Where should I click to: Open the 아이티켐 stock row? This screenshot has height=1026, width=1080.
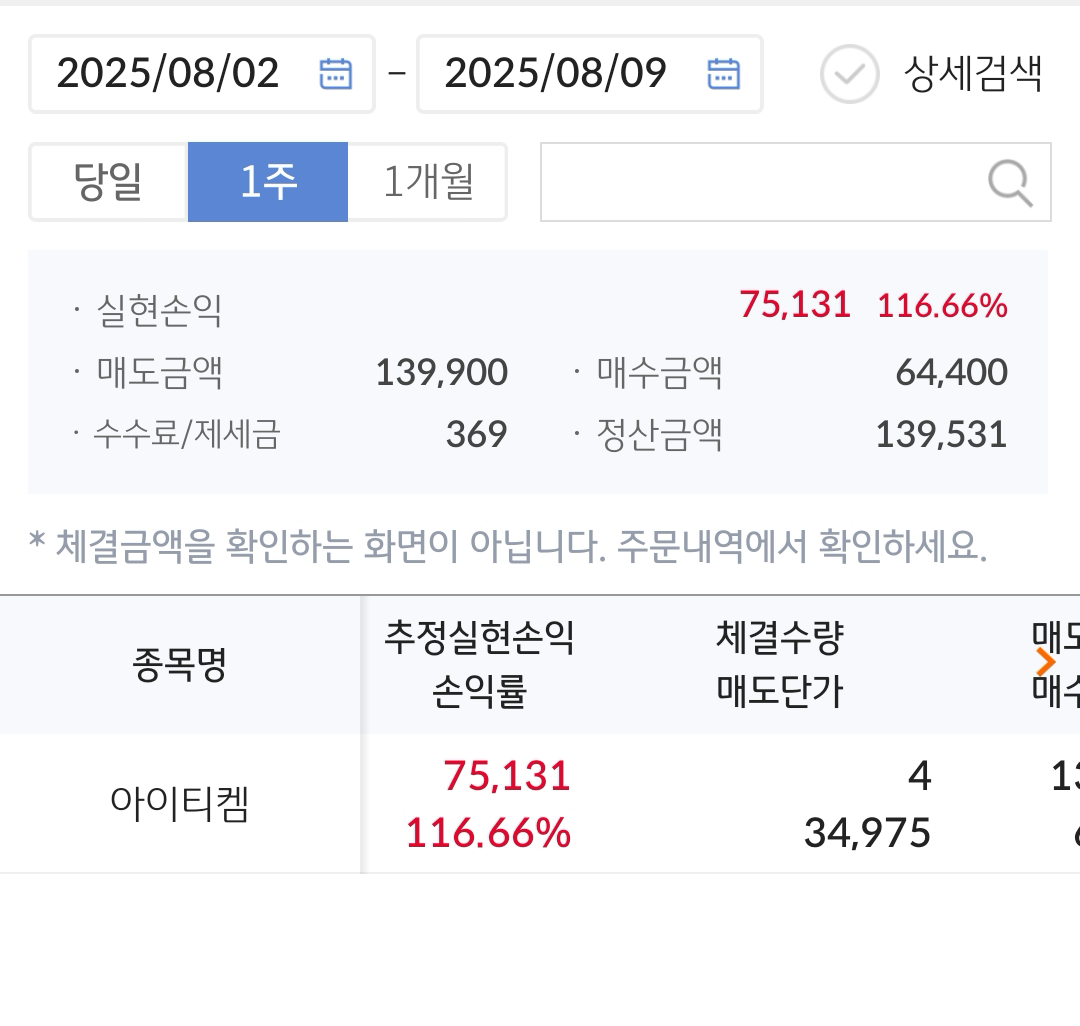(540, 804)
